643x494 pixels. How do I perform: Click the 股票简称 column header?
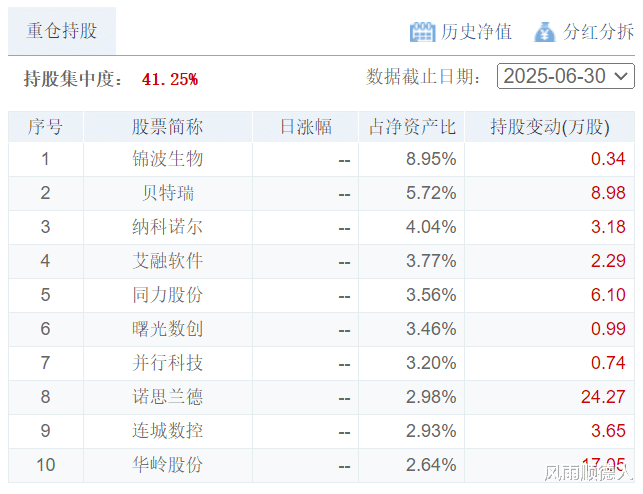168,127
